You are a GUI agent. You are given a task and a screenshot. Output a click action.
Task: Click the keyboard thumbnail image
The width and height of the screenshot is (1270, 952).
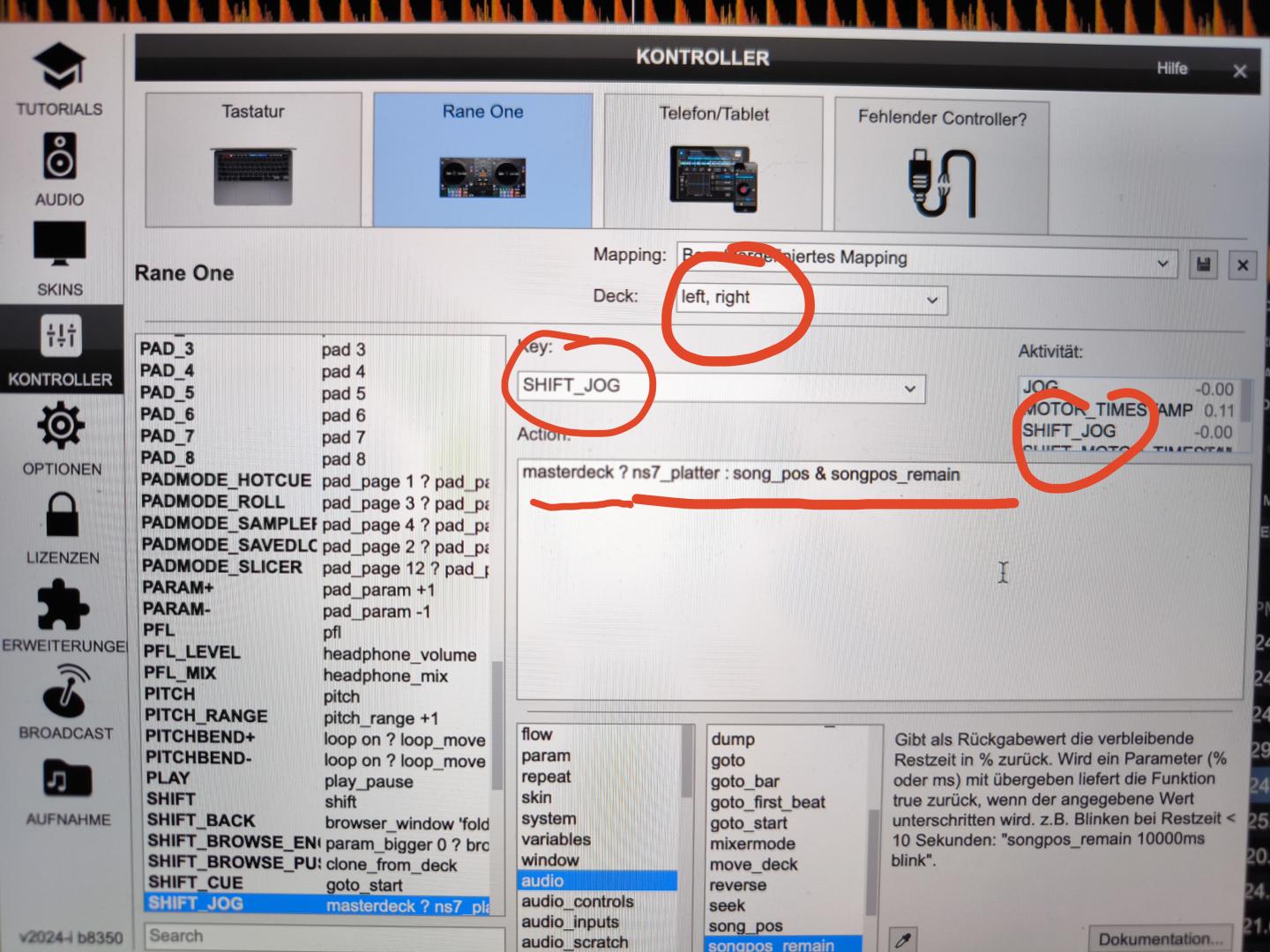[x=253, y=175]
